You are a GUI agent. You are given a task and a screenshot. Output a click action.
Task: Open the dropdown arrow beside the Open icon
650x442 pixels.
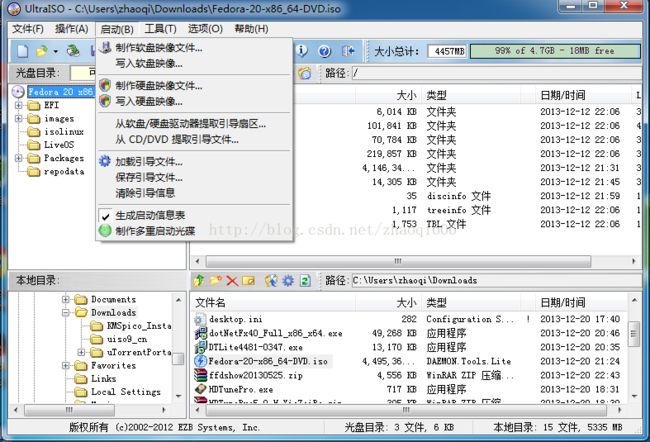55,51
